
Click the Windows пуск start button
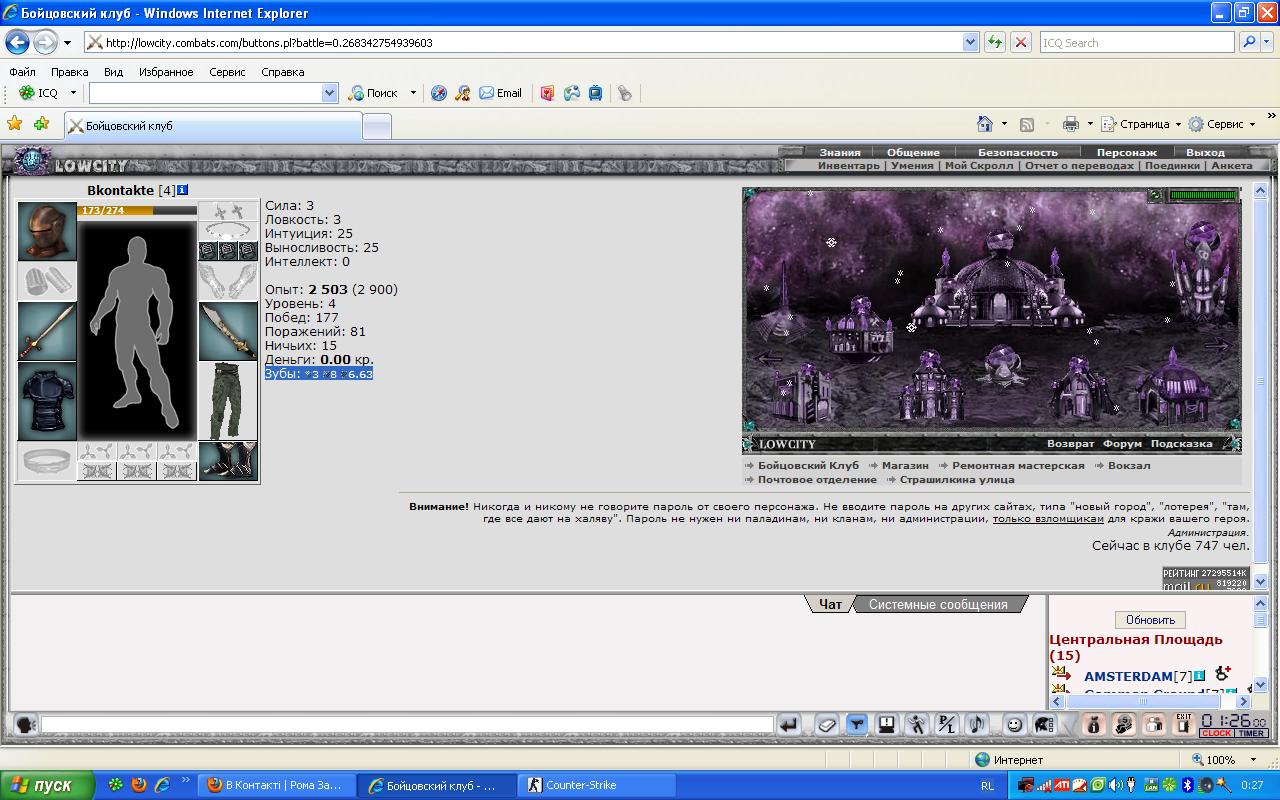(47, 785)
